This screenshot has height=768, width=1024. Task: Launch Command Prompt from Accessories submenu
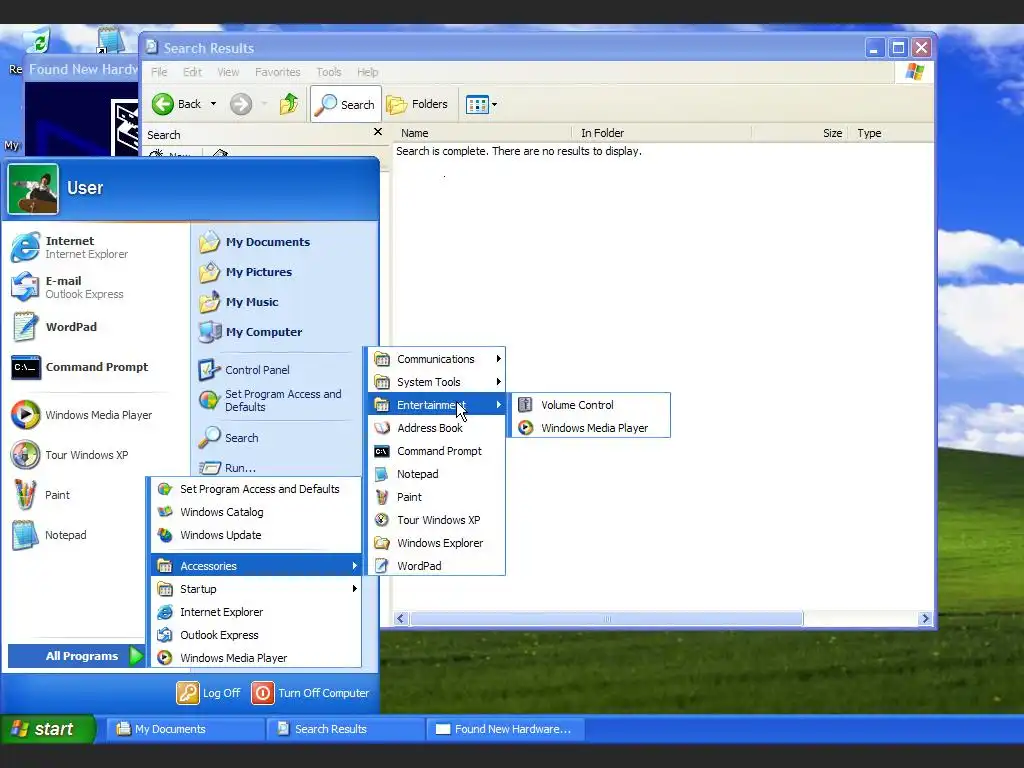coord(436,451)
